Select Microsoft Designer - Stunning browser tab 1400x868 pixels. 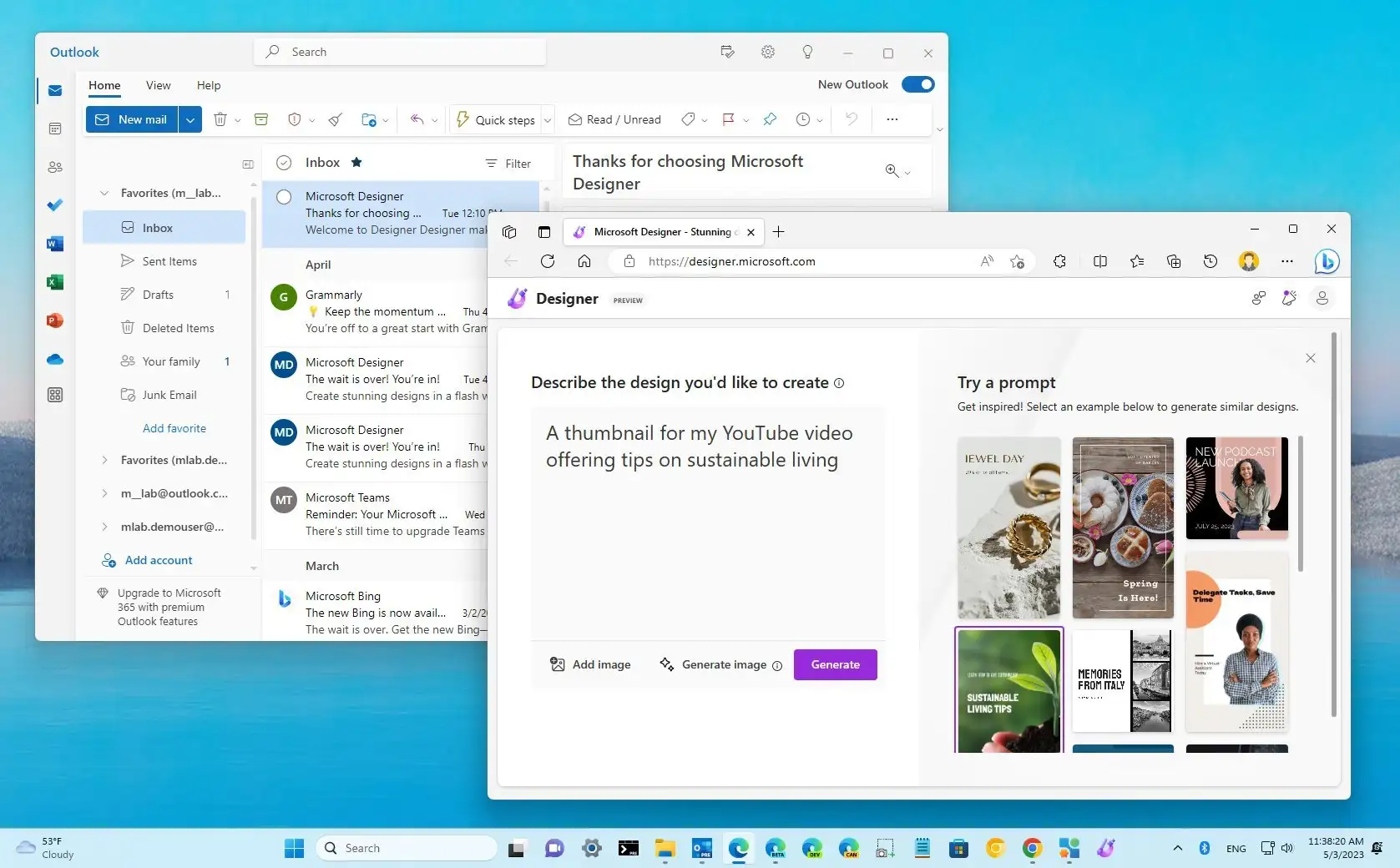click(665, 232)
